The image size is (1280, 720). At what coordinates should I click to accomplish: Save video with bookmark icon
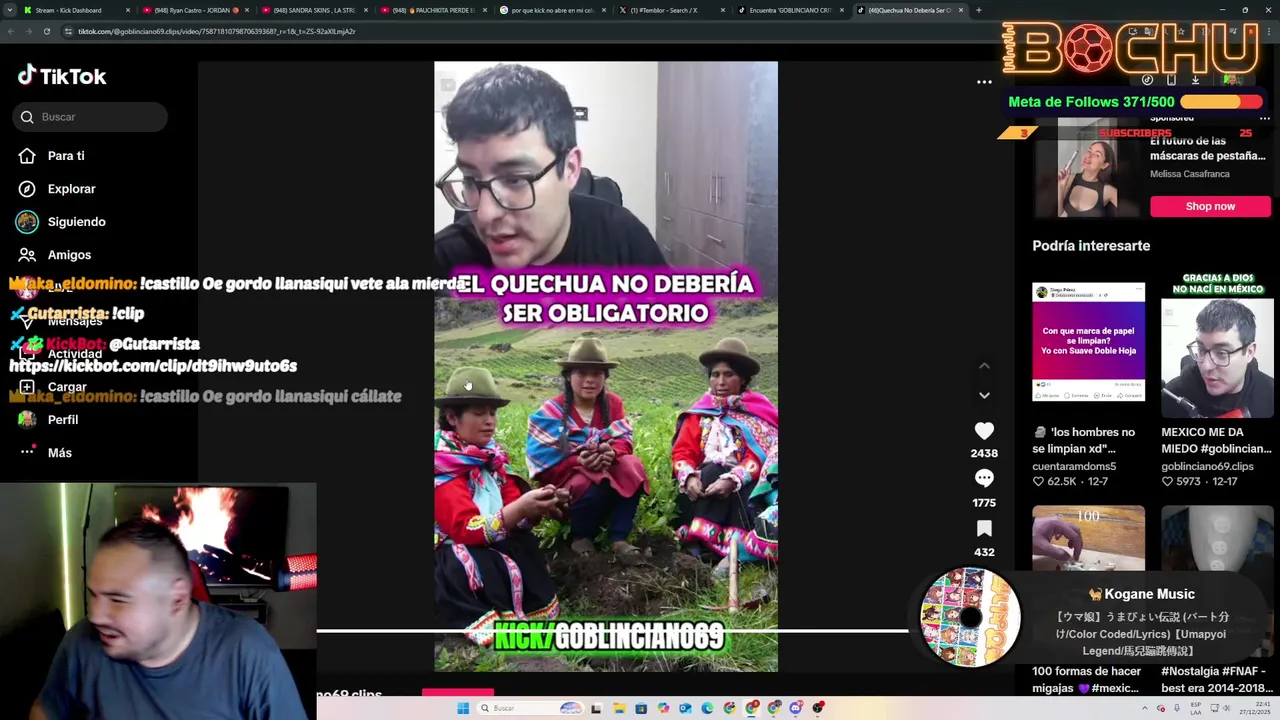coord(984,529)
